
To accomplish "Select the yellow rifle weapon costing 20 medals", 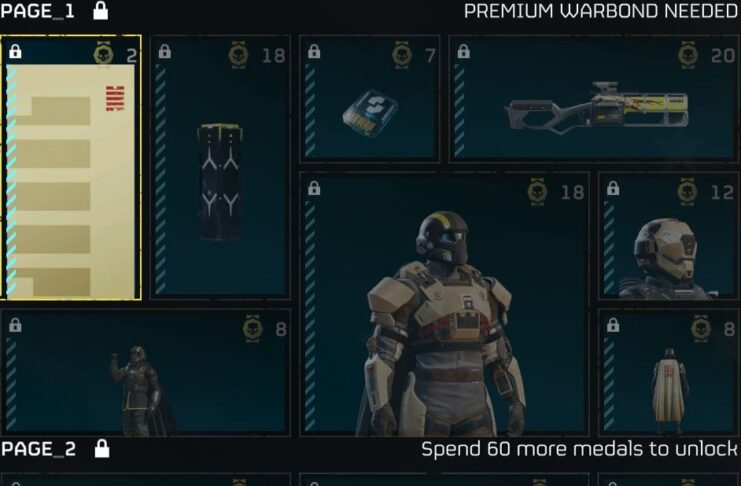I will 594,99.
